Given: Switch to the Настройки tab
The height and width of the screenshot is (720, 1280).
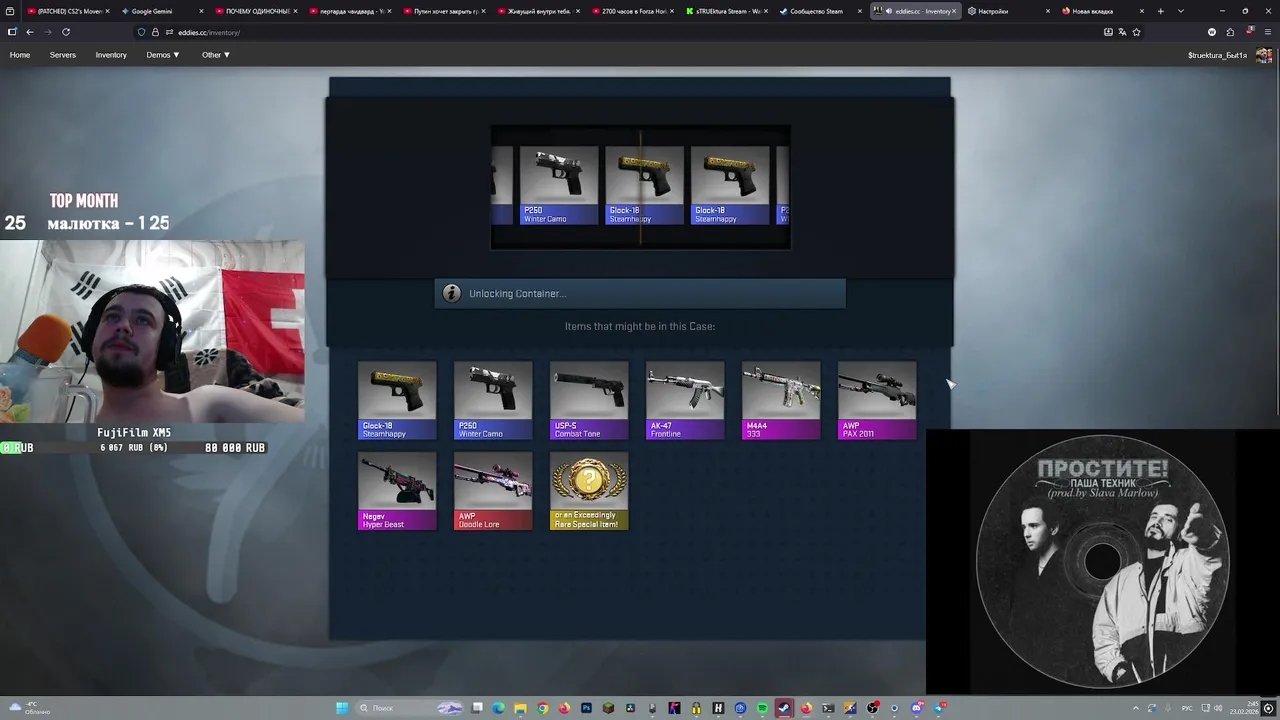Looking at the screenshot, I should (1008, 11).
